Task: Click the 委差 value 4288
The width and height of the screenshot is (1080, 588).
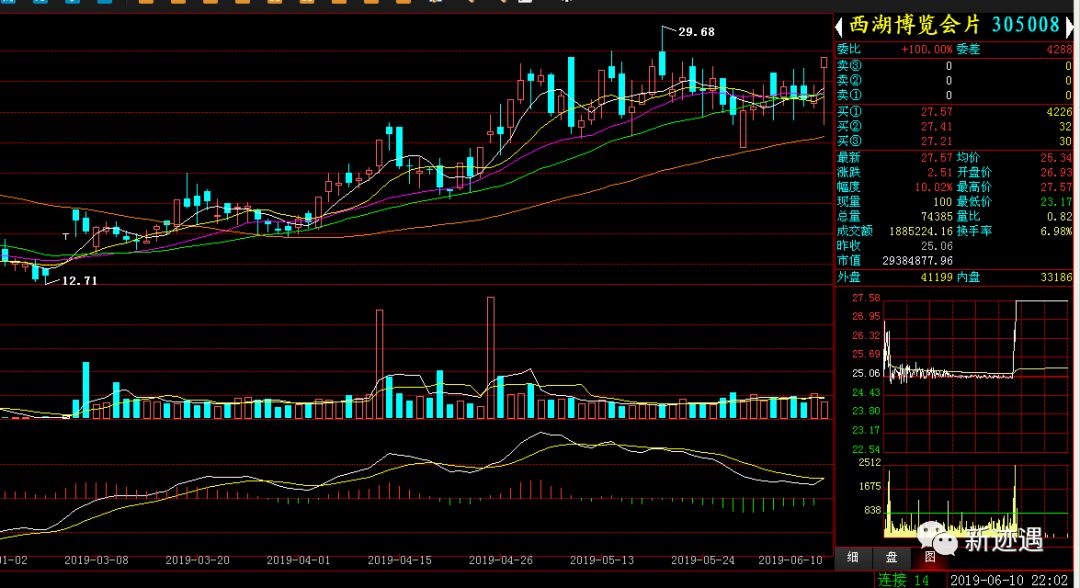Action: pyautogui.click(x=1059, y=50)
